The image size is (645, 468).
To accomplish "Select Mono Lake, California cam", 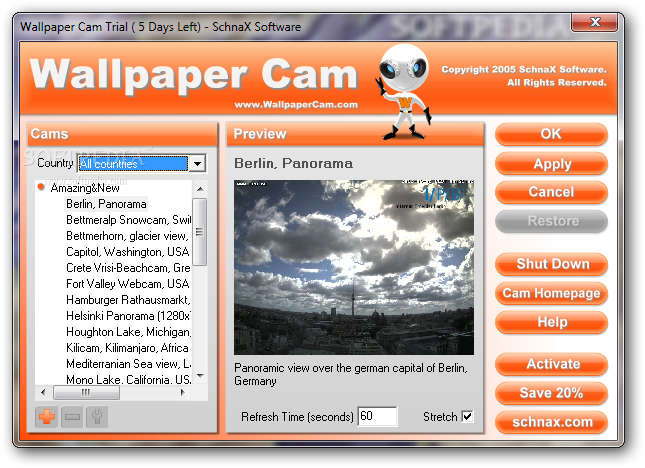I will pos(128,379).
